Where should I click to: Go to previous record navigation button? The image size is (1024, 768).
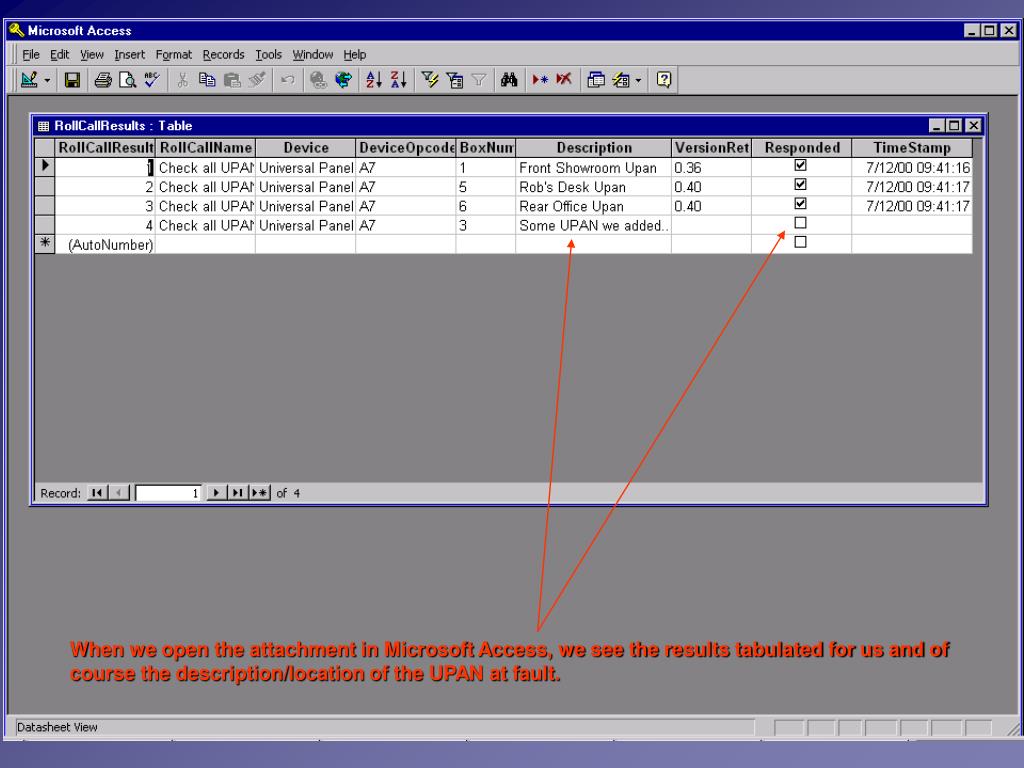(119, 493)
